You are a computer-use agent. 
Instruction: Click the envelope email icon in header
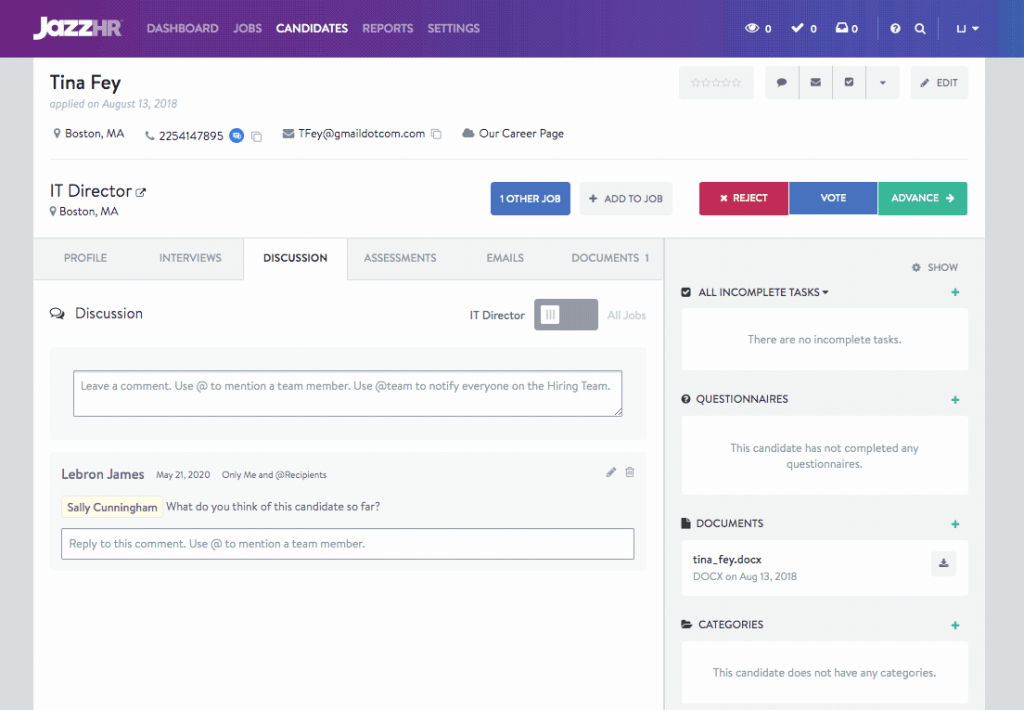(815, 83)
